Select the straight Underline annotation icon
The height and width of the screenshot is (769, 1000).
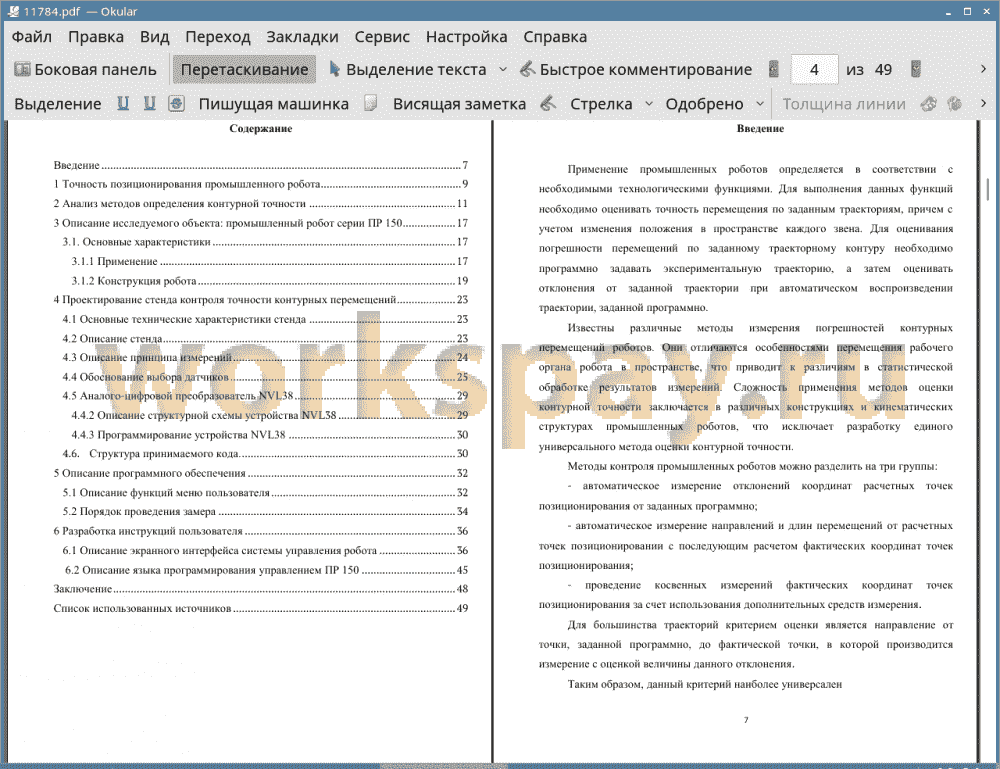pos(123,103)
